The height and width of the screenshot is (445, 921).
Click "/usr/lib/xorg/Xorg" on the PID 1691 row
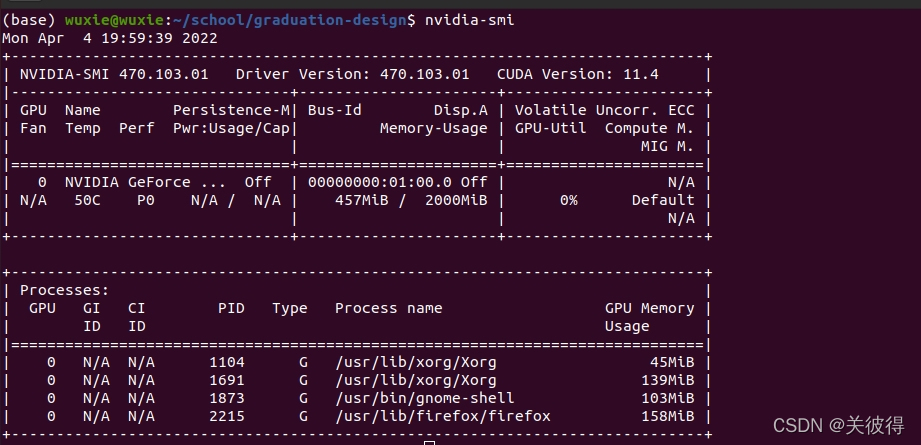coord(415,380)
